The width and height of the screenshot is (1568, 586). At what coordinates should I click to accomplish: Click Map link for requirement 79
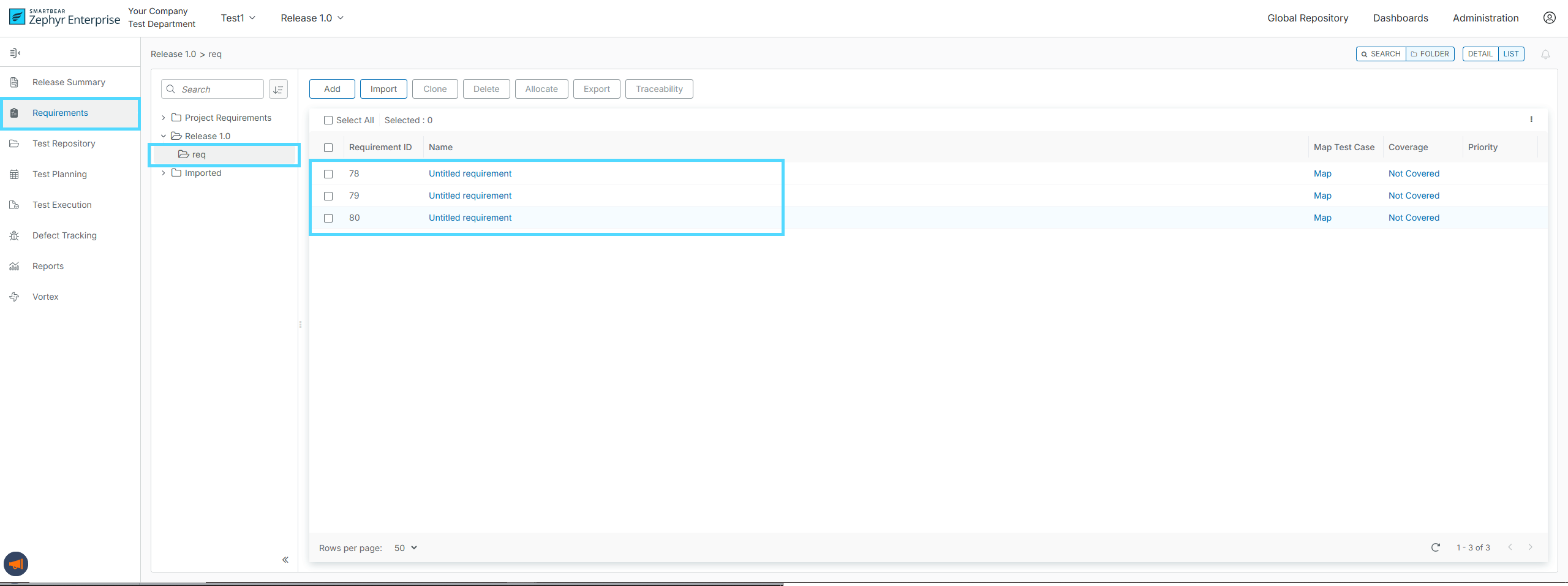tap(1322, 196)
